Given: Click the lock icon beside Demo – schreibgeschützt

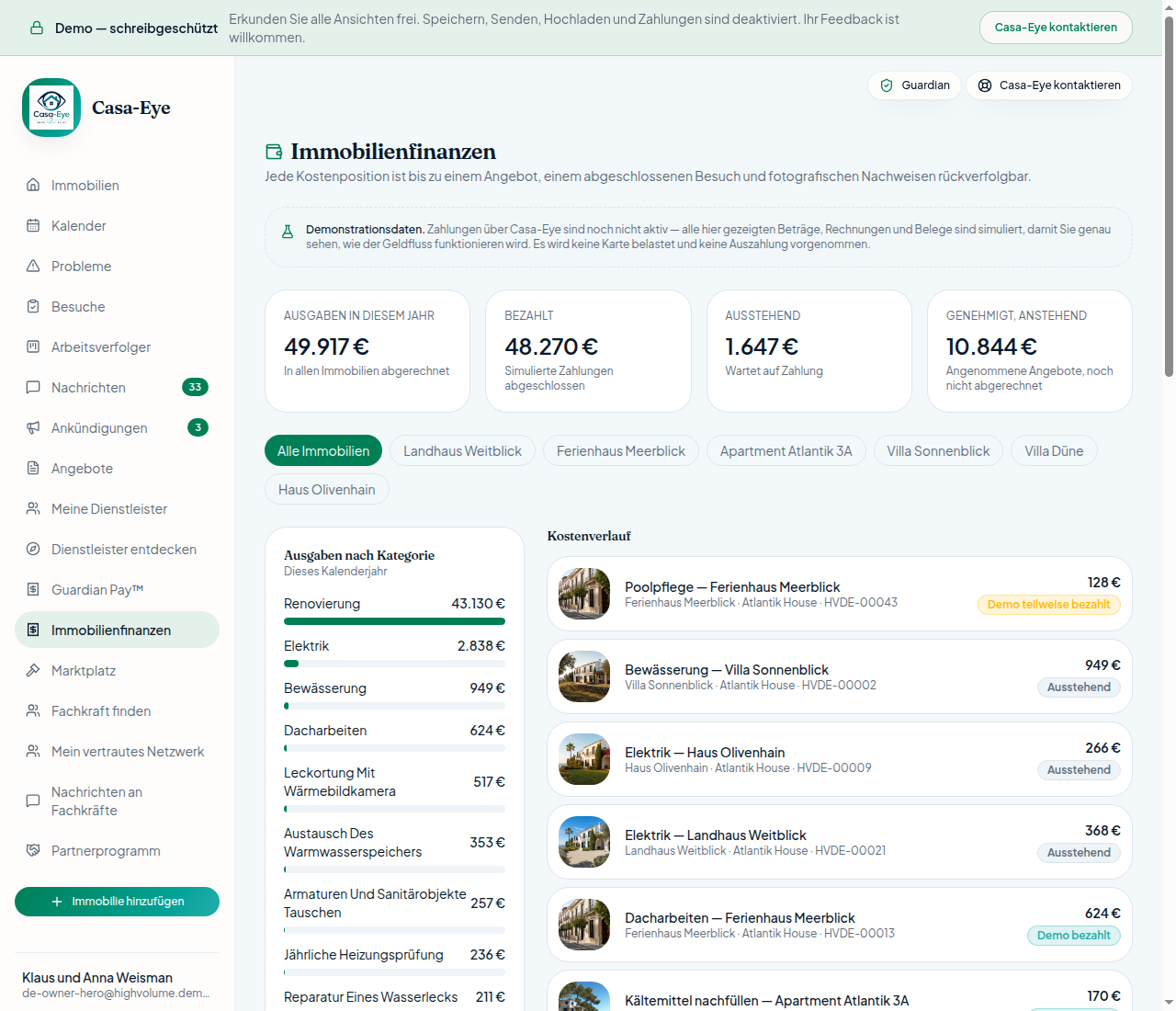Looking at the screenshot, I should (x=37, y=28).
